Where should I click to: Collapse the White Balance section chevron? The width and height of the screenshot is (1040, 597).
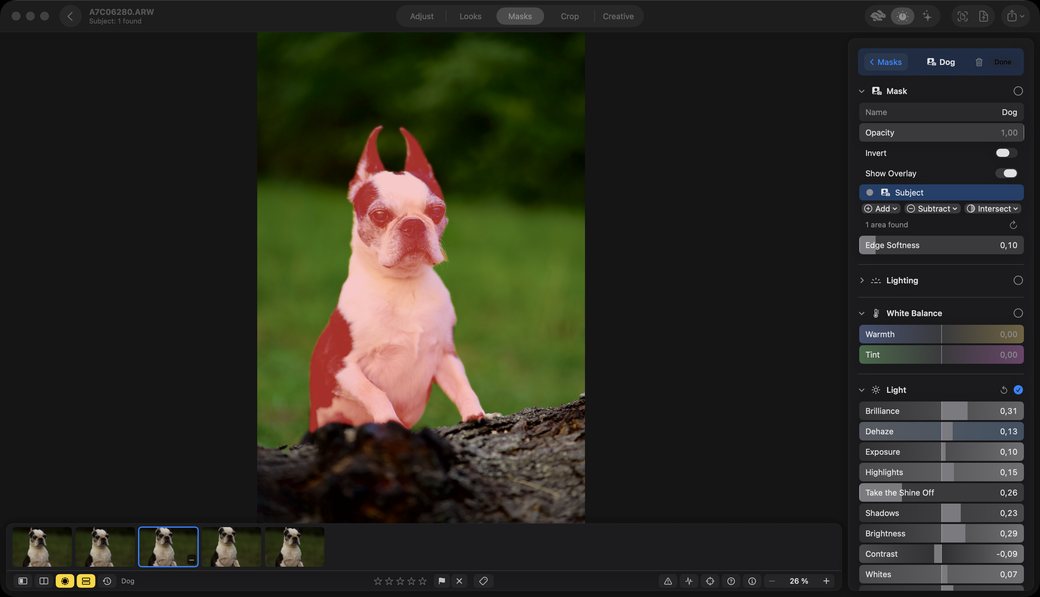[862, 313]
